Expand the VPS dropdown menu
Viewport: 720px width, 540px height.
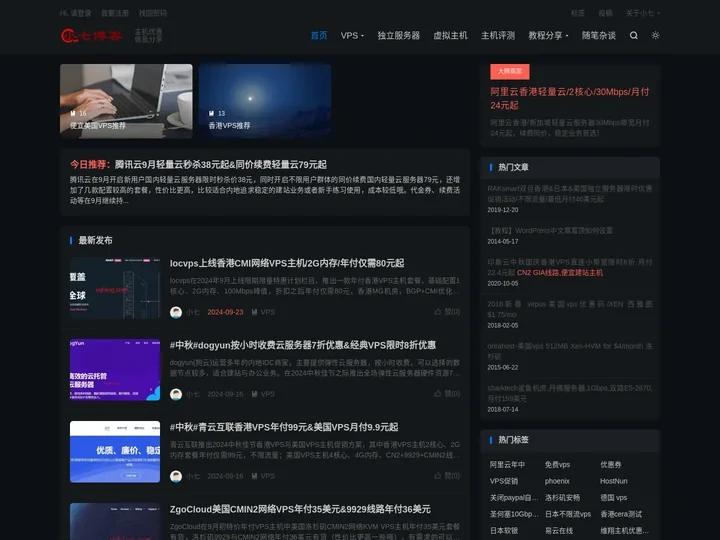pos(352,35)
